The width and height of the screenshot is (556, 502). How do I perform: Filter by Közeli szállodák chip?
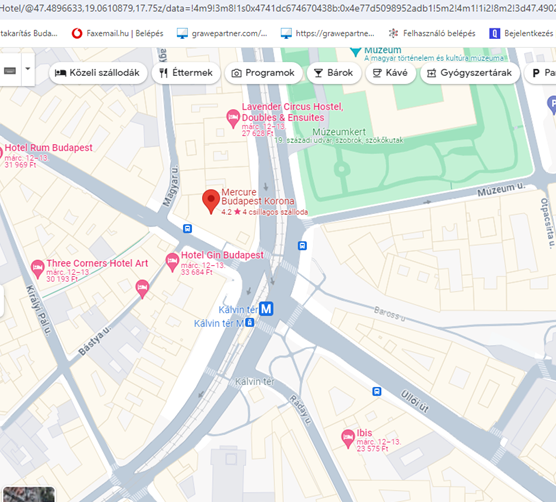point(98,73)
